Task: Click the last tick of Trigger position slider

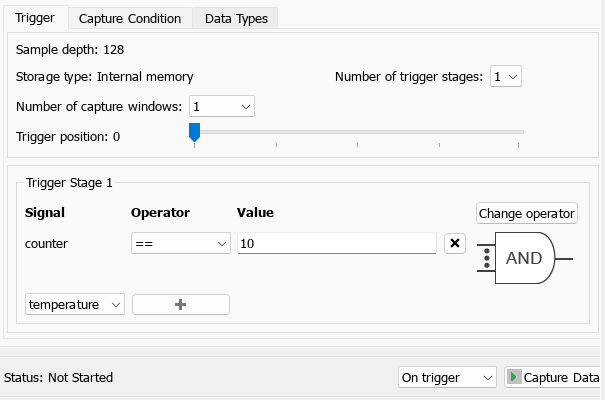Action: click(x=518, y=145)
